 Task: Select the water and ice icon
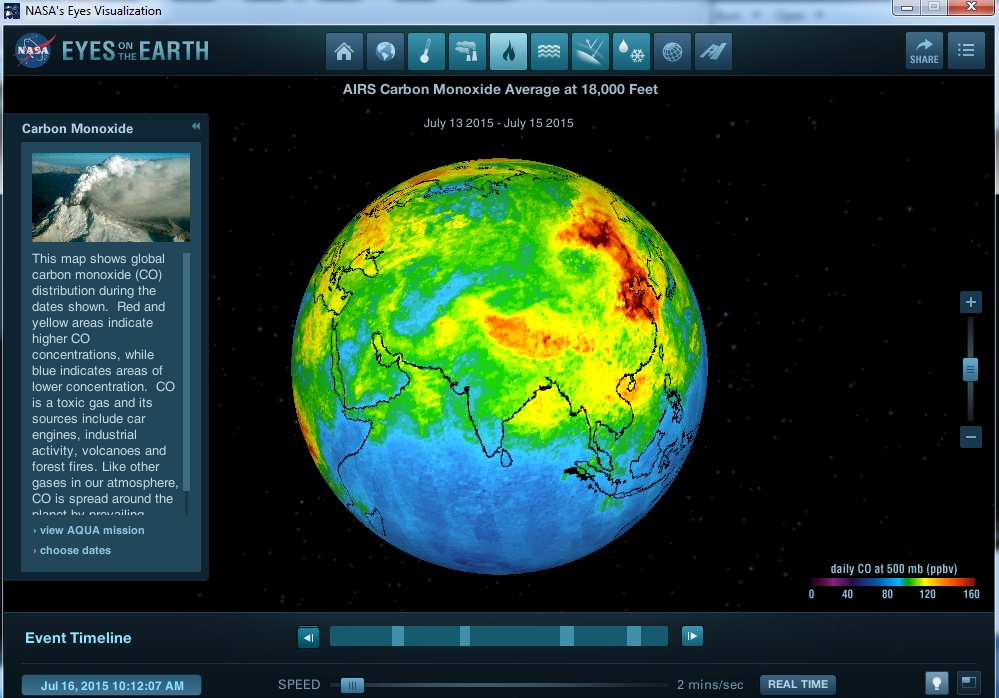pos(631,51)
